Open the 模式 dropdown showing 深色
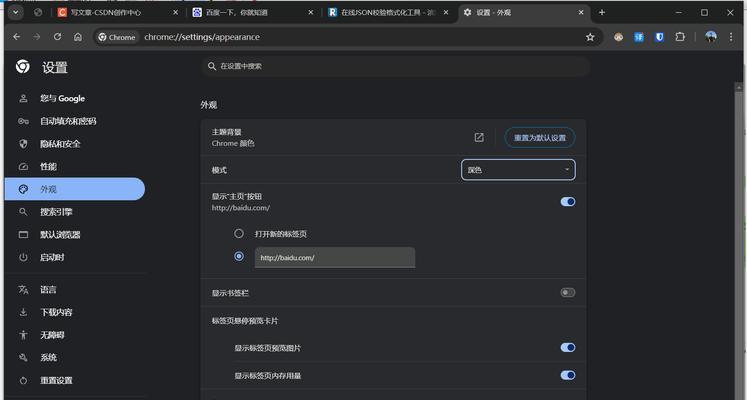747x400 pixels. (518, 170)
